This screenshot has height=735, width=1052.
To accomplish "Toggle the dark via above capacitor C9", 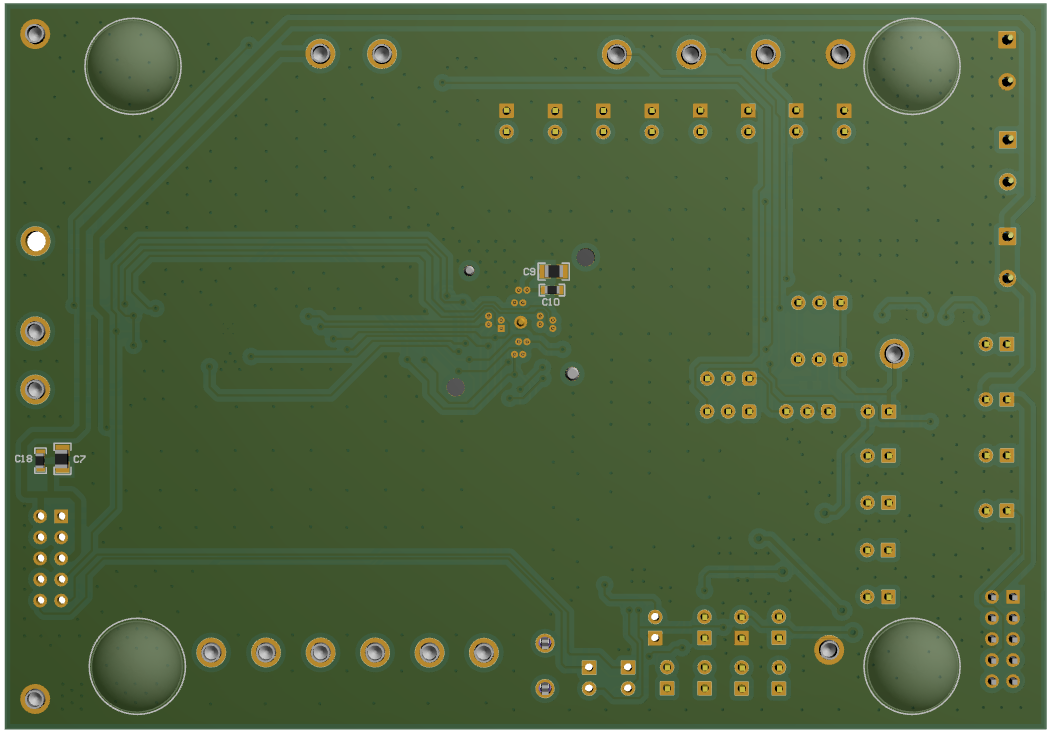I will [x=586, y=255].
